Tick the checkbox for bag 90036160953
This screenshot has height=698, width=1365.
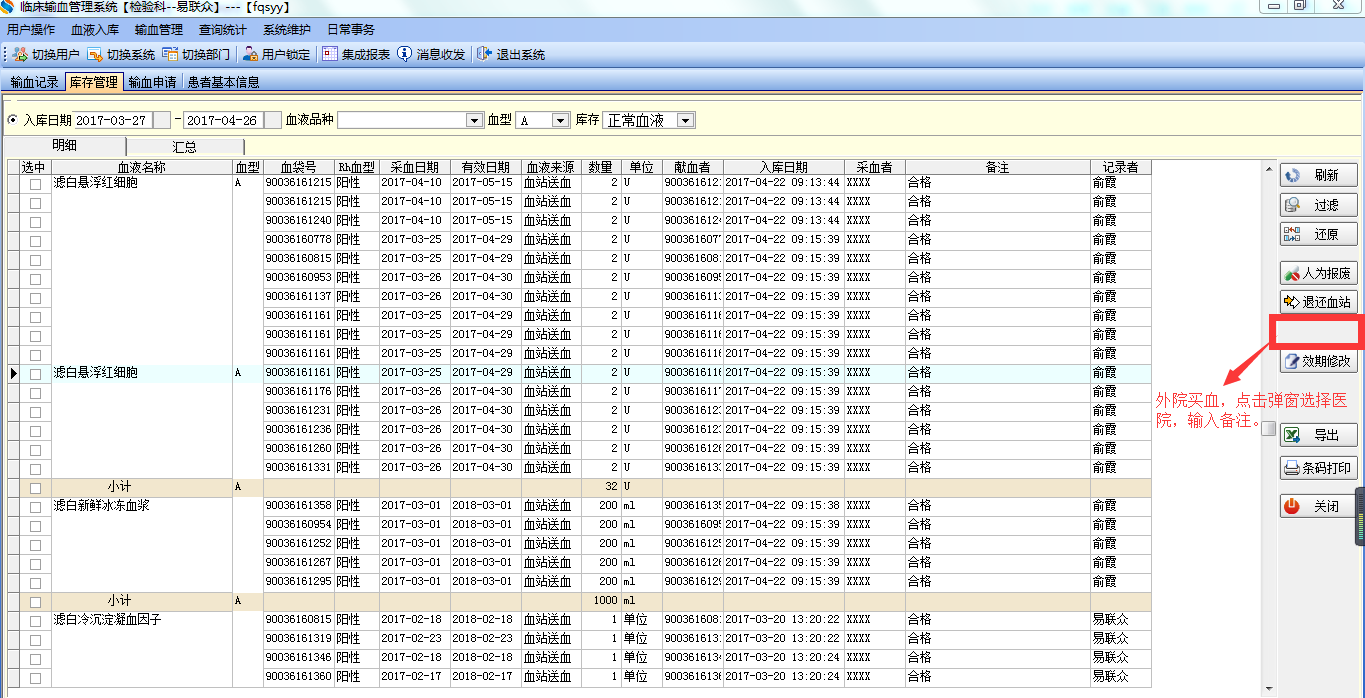click(35, 279)
